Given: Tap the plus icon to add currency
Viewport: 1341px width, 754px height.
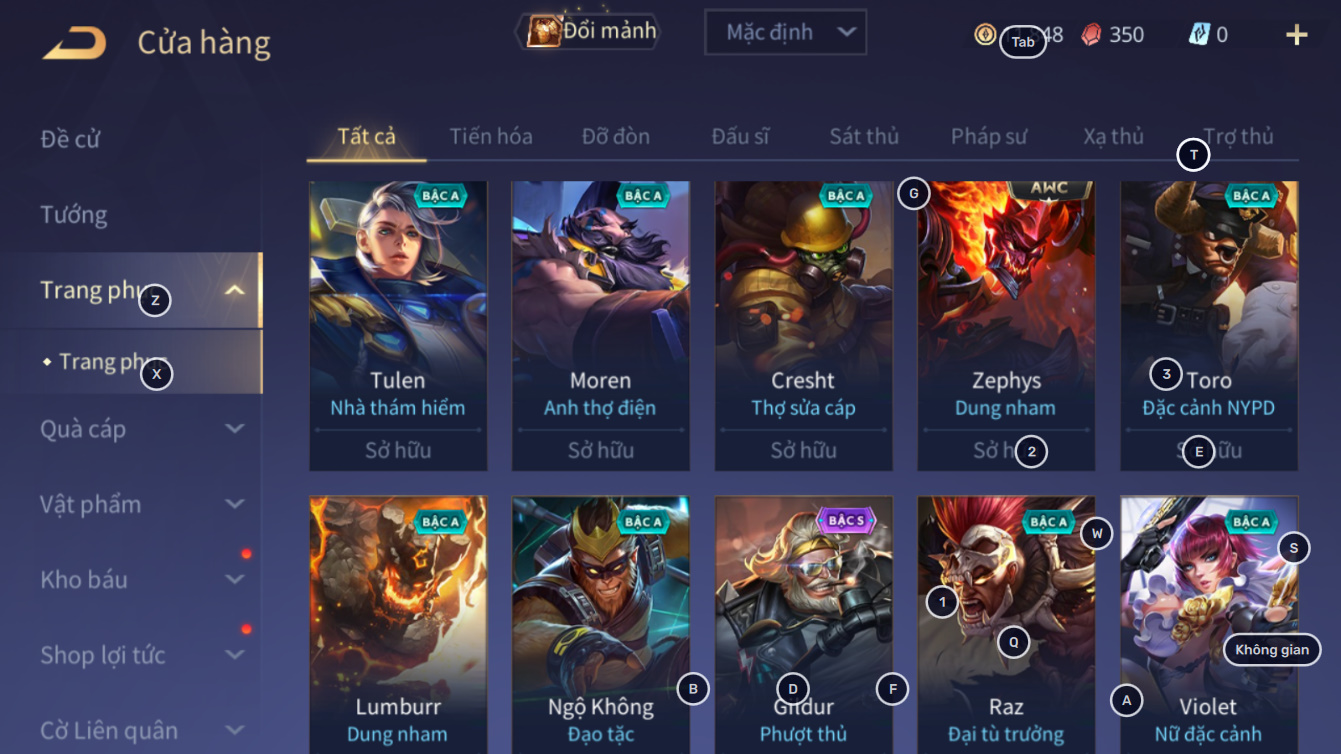Looking at the screenshot, I should point(1296,35).
